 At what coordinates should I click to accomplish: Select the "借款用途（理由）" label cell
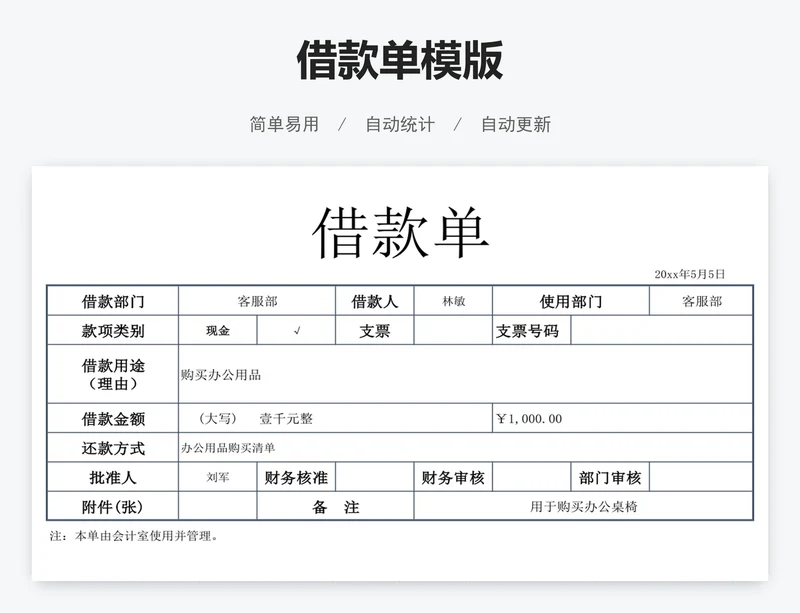coord(113,374)
